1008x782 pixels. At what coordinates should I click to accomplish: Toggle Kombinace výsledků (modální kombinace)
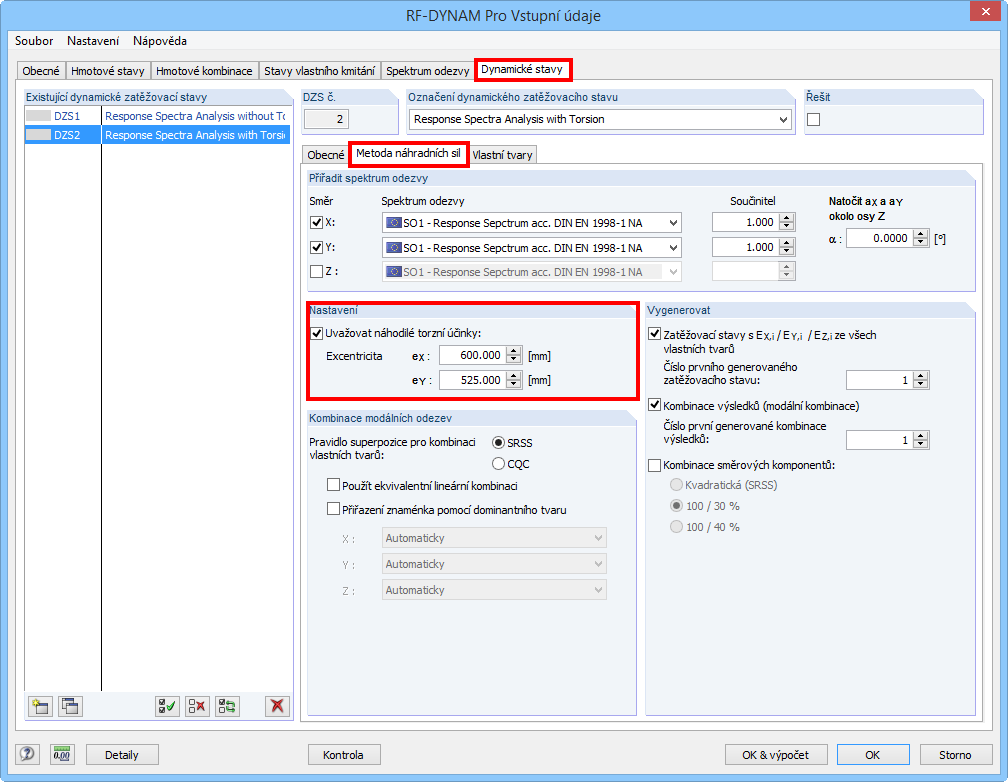(x=654, y=405)
